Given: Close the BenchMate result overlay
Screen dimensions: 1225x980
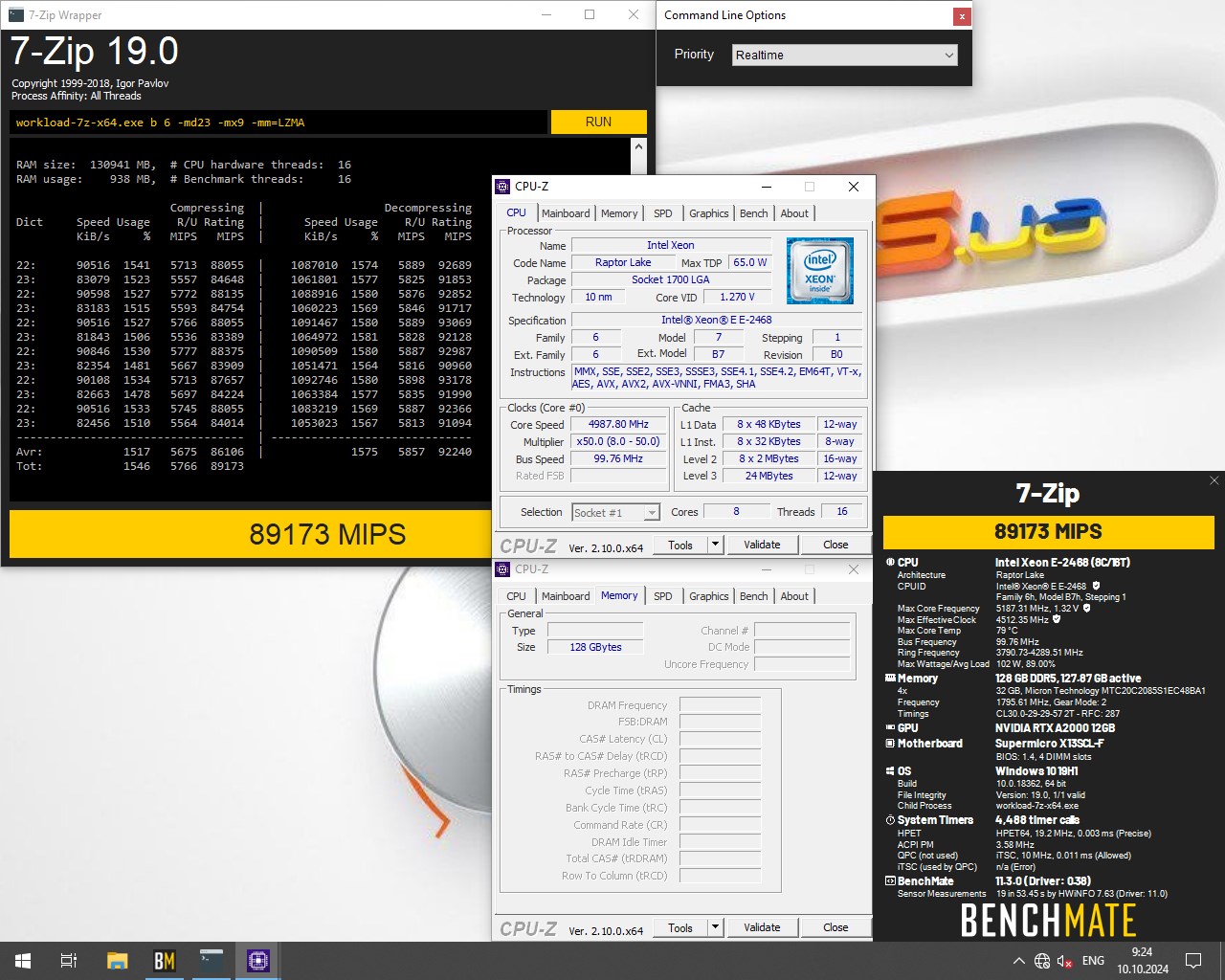Looking at the screenshot, I should (x=1214, y=480).
